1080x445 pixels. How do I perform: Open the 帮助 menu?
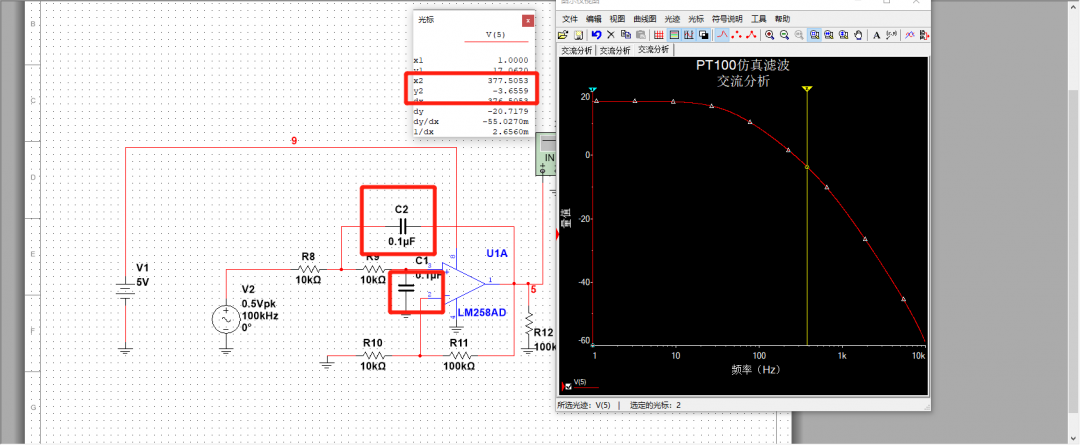click(x=782, y=19)
